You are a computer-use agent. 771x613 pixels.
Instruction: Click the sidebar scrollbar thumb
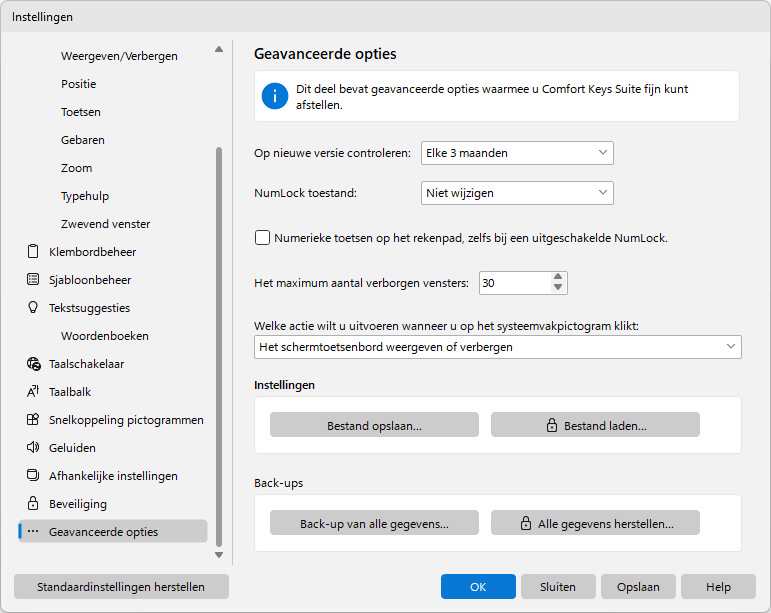pos(219,347)
